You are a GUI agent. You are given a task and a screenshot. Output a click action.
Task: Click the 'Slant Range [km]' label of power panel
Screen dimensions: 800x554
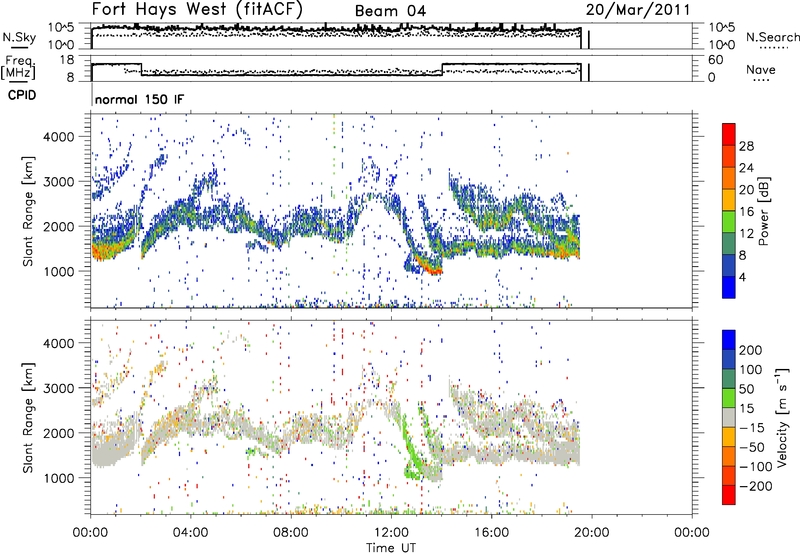28,211
